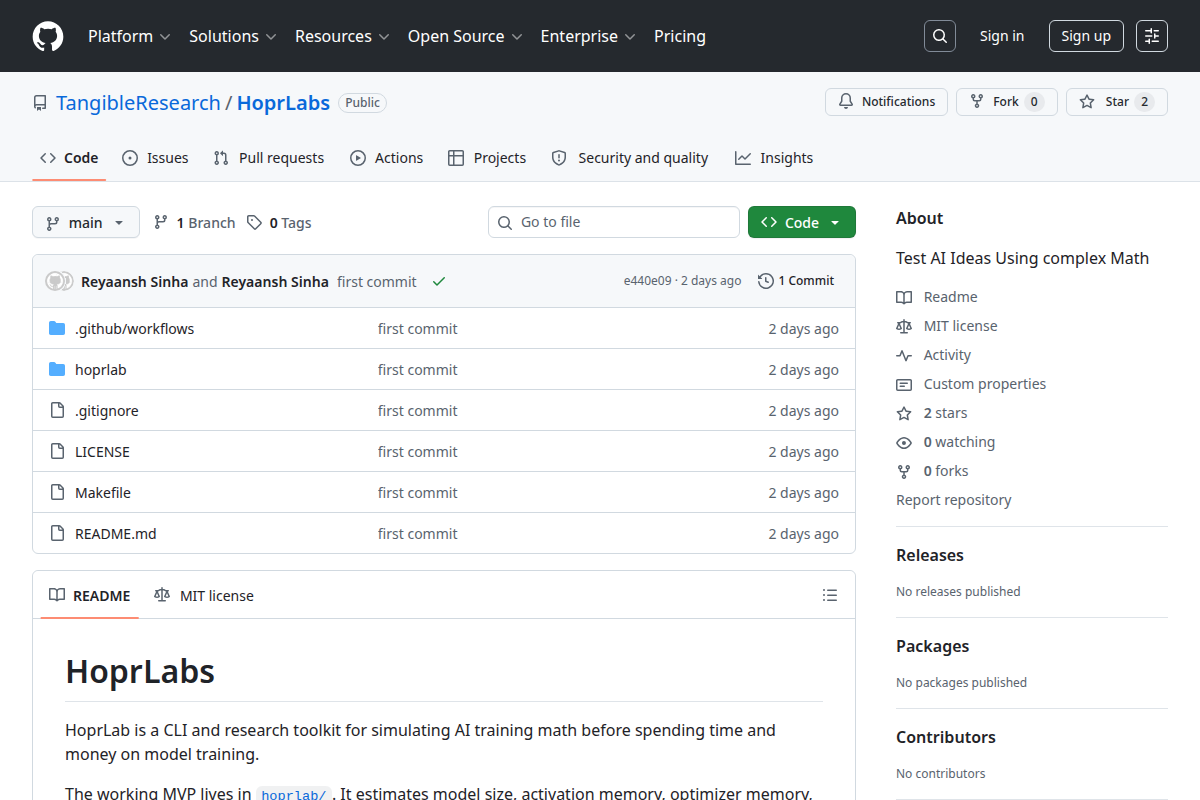This screenshot has width=1200, height=800.
Task: Click the .gitignore file icon
Action: pos(57,411)
